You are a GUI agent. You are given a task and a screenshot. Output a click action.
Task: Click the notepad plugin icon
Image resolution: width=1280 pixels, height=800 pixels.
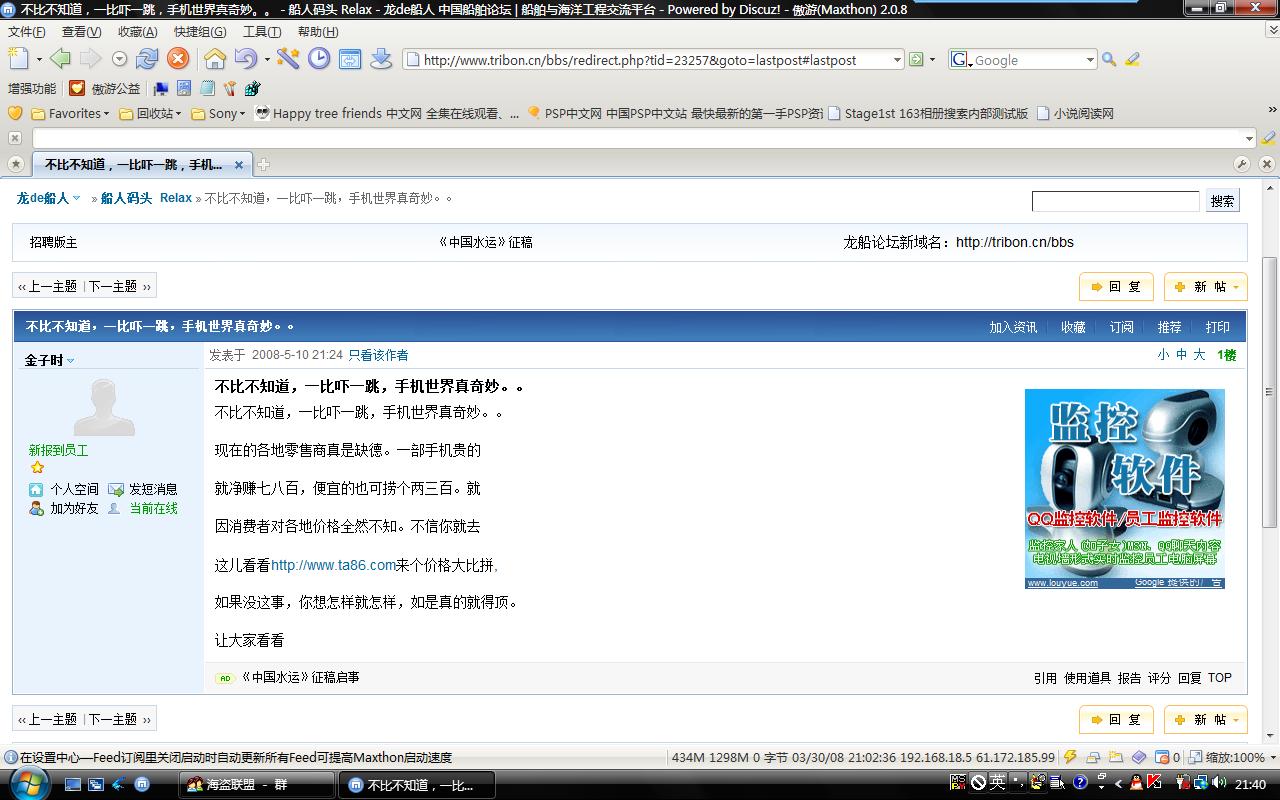pyautogui.click(x=207, y=88)
